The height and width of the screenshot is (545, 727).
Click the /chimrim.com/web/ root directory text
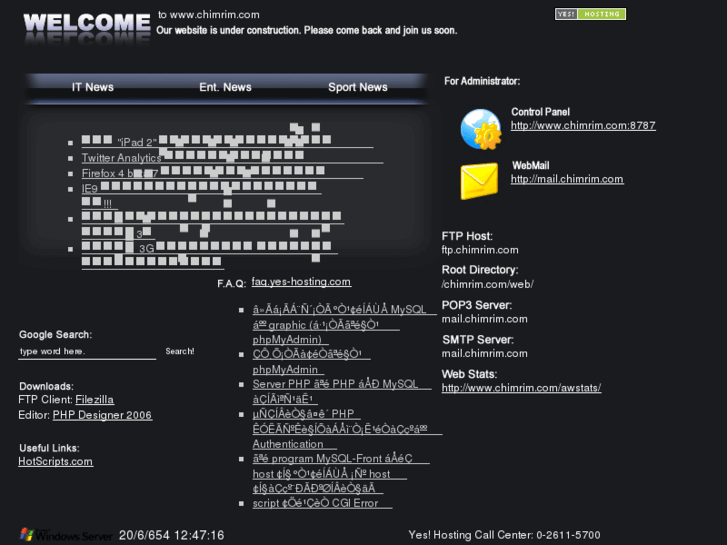487,284
